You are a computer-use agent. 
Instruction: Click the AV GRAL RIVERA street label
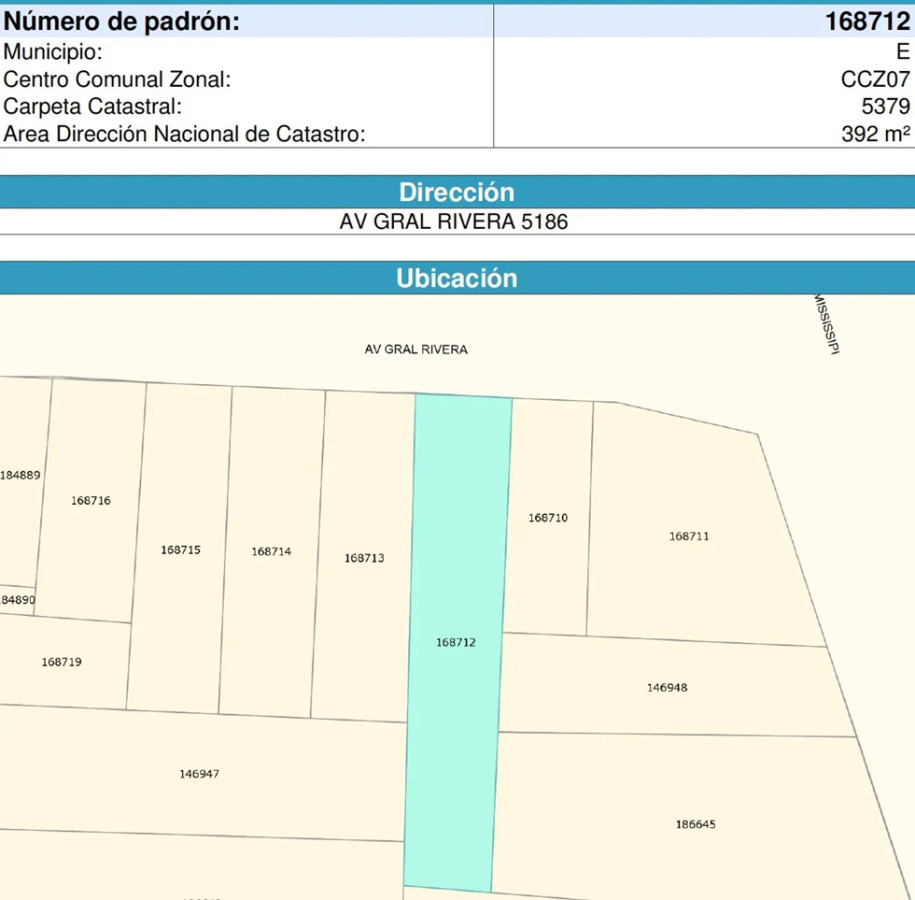click(x=416, y=349)
